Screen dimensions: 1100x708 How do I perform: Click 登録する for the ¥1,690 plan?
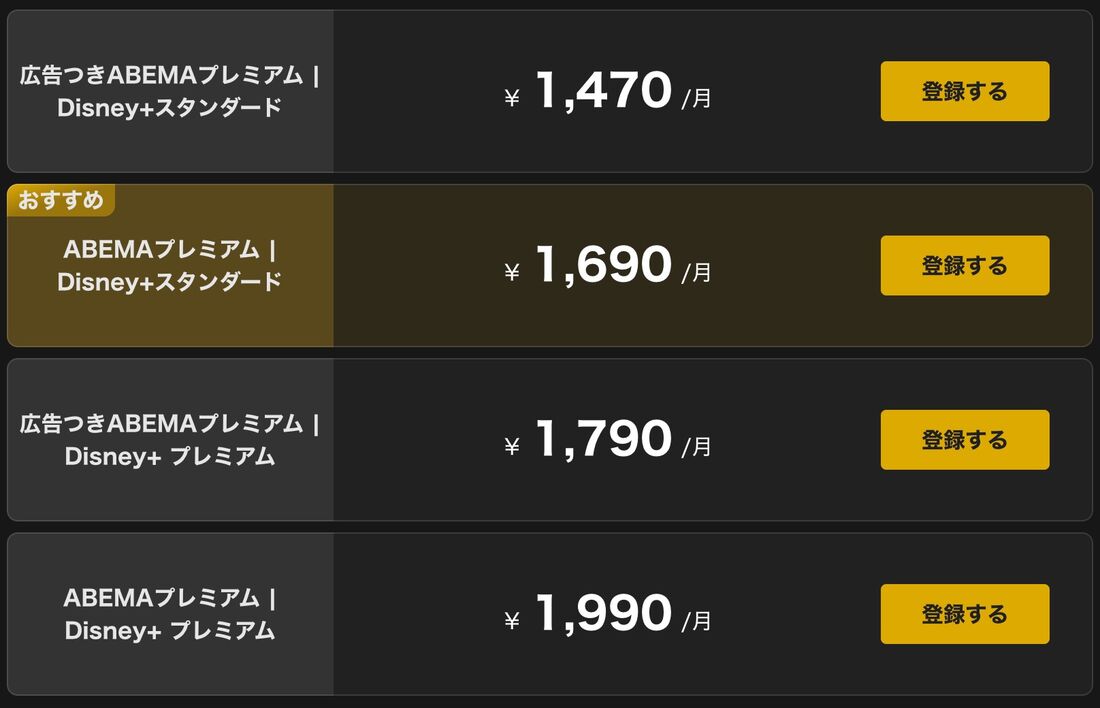click(965, 265)
